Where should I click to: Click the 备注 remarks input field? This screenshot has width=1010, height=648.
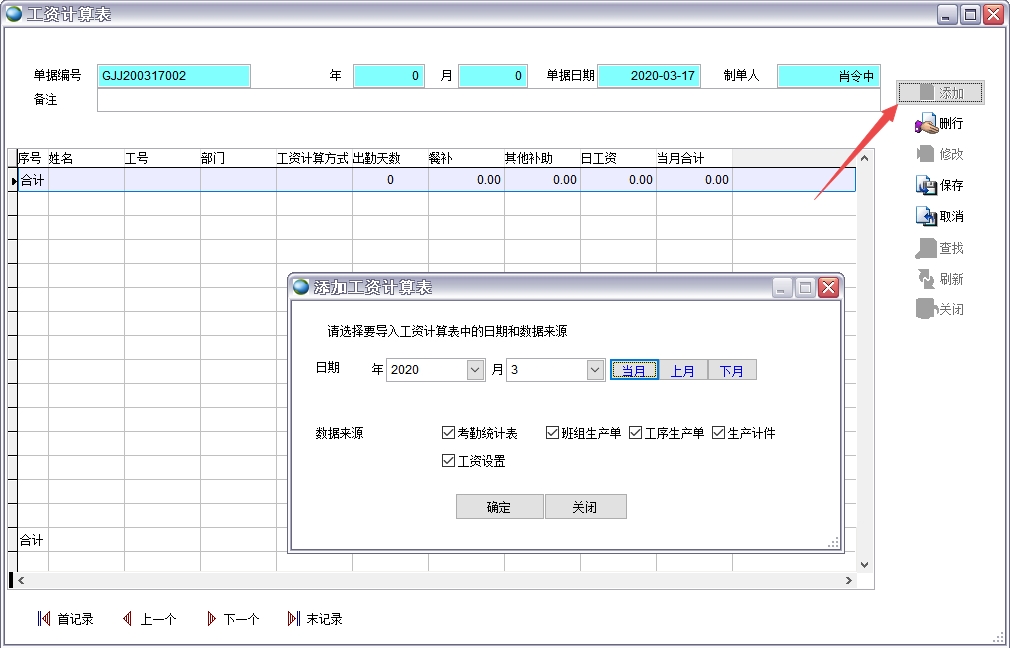[488, 101]
